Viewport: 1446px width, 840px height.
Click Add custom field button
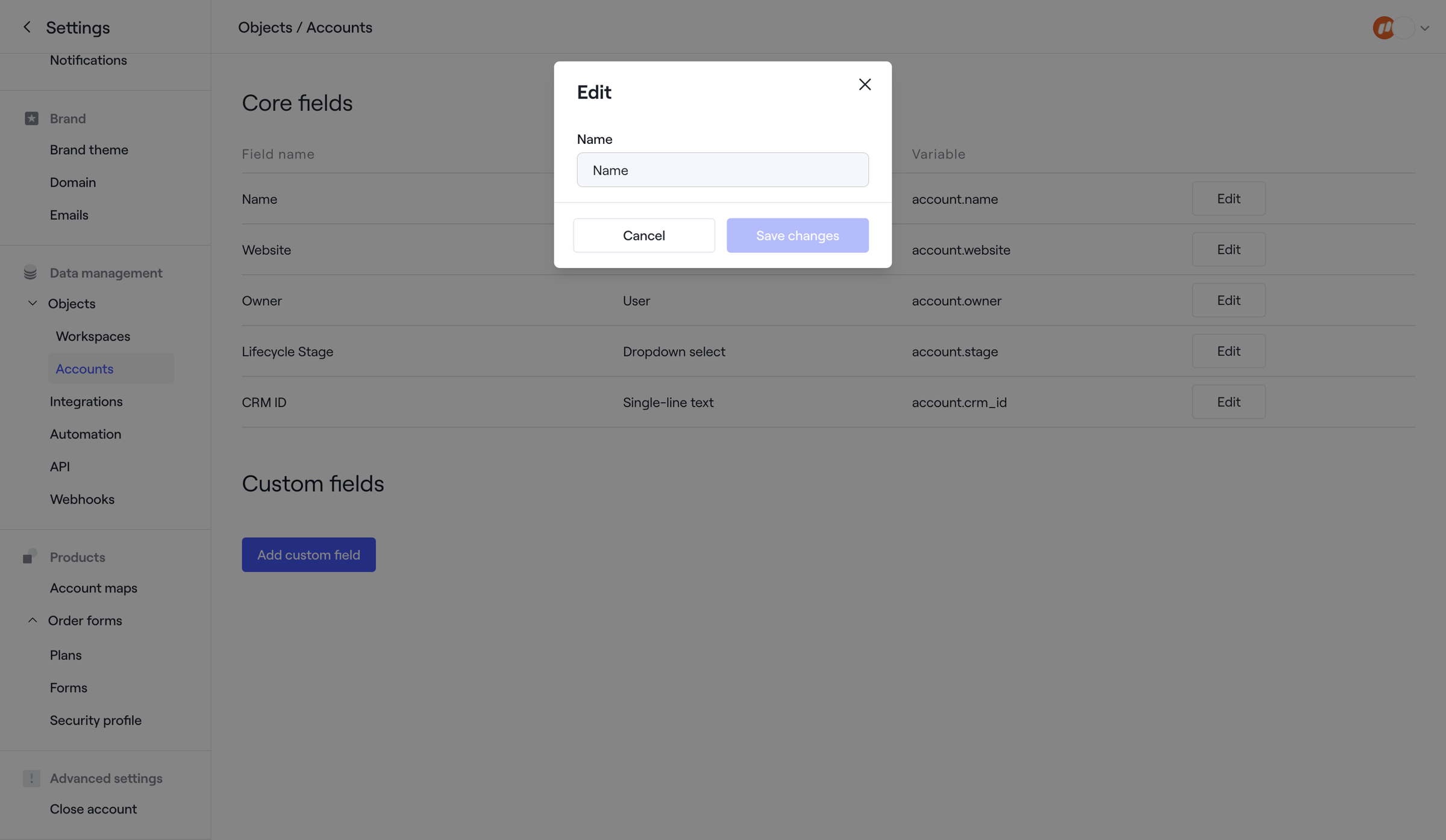(308, 555)
